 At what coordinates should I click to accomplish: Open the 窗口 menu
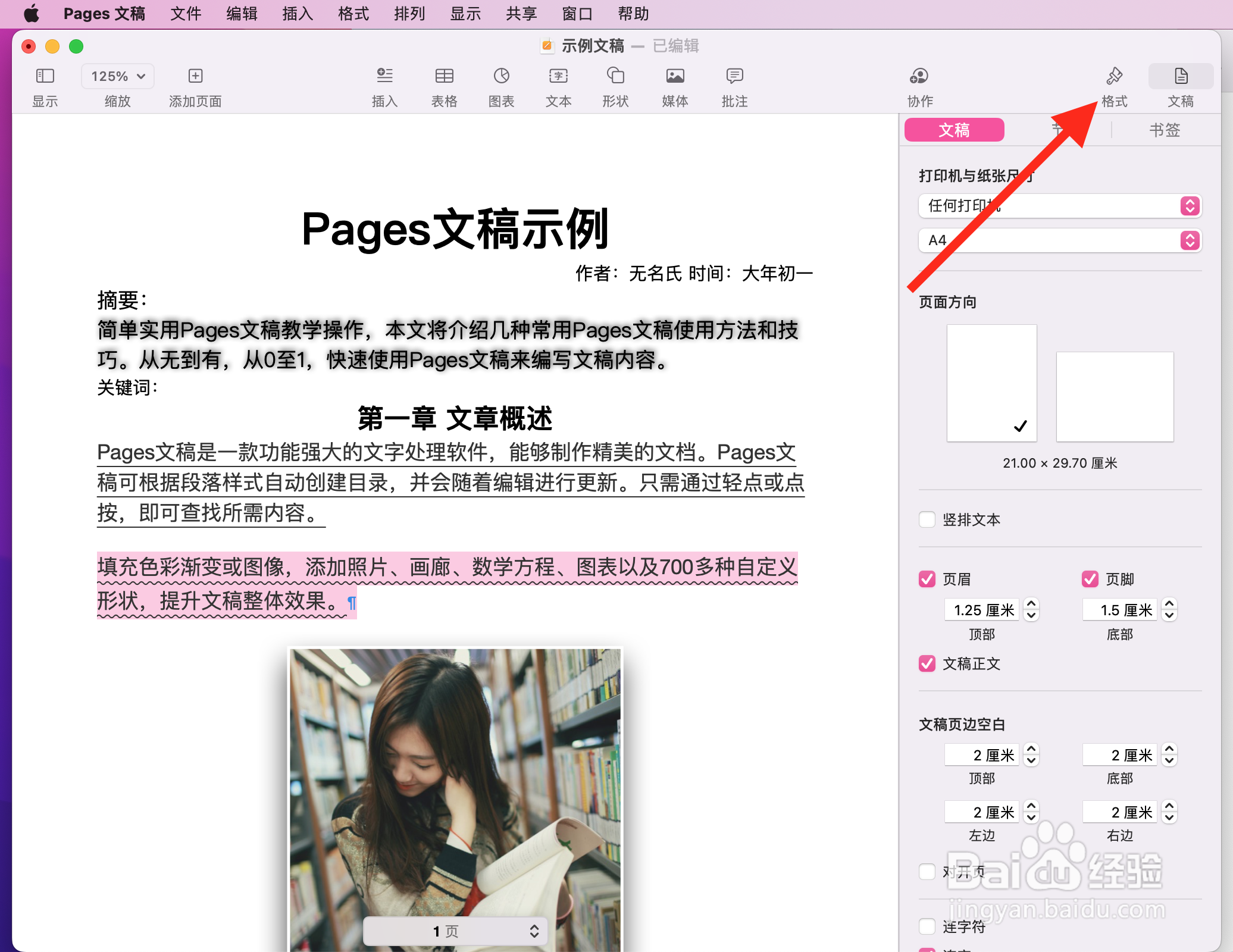click(577, 13)
